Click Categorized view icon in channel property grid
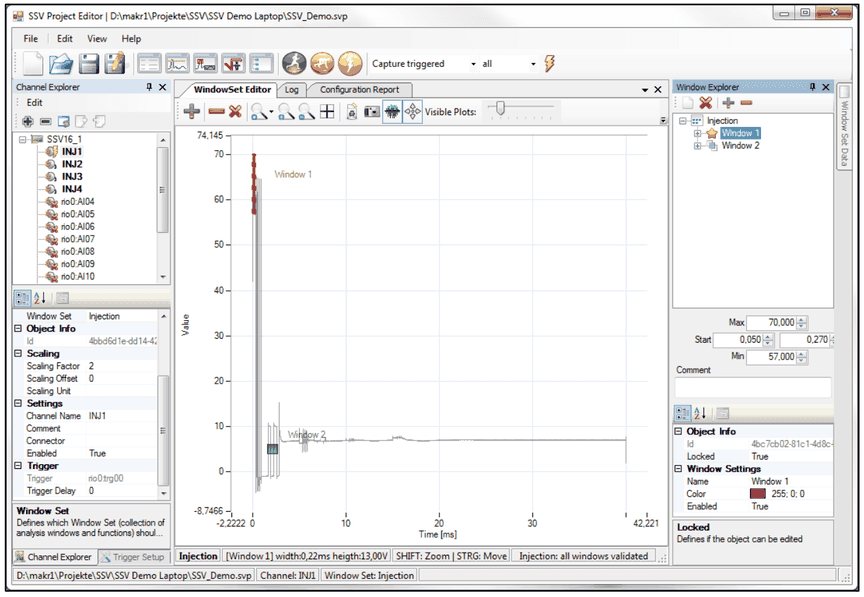This screenshot has height=597, width=864. click(23, 298)
